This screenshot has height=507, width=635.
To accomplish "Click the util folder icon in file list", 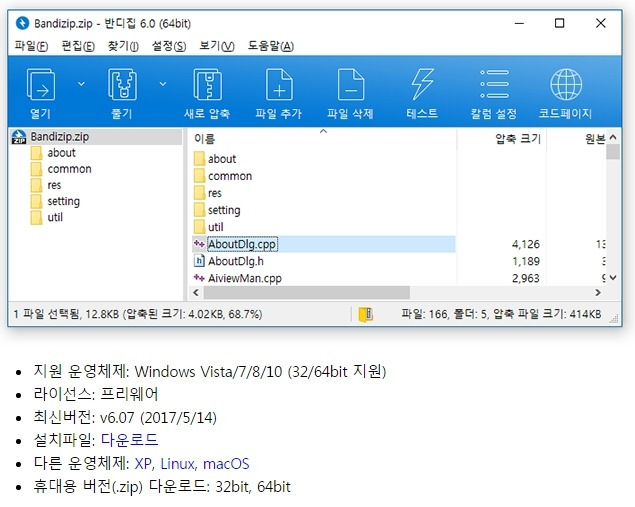I will [x=199, y=227].
